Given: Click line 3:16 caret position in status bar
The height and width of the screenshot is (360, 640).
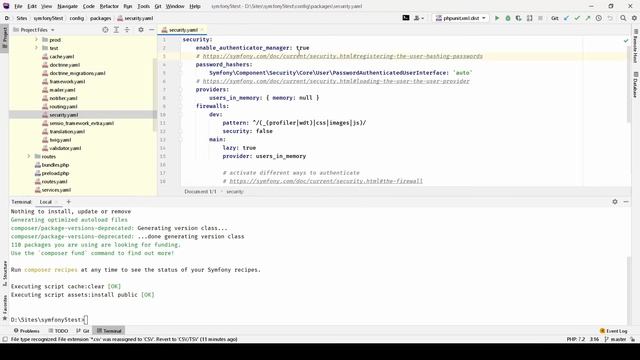Looking at the screenshot, I should tap(594, 339).
